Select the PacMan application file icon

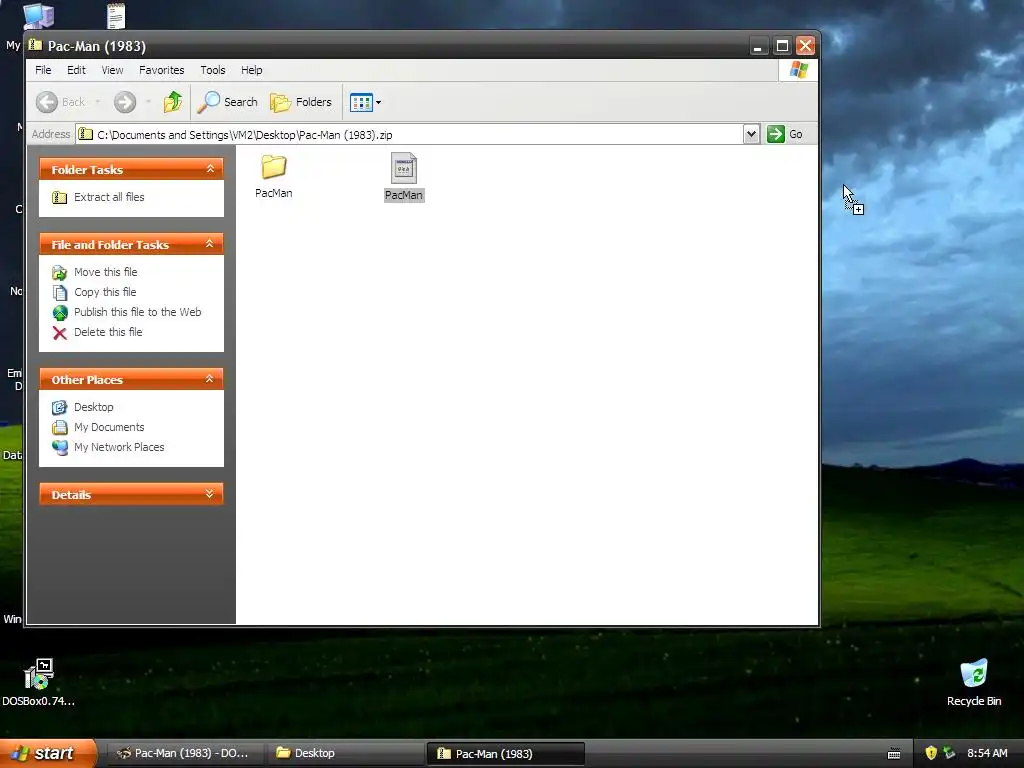[x=404, y=168]
